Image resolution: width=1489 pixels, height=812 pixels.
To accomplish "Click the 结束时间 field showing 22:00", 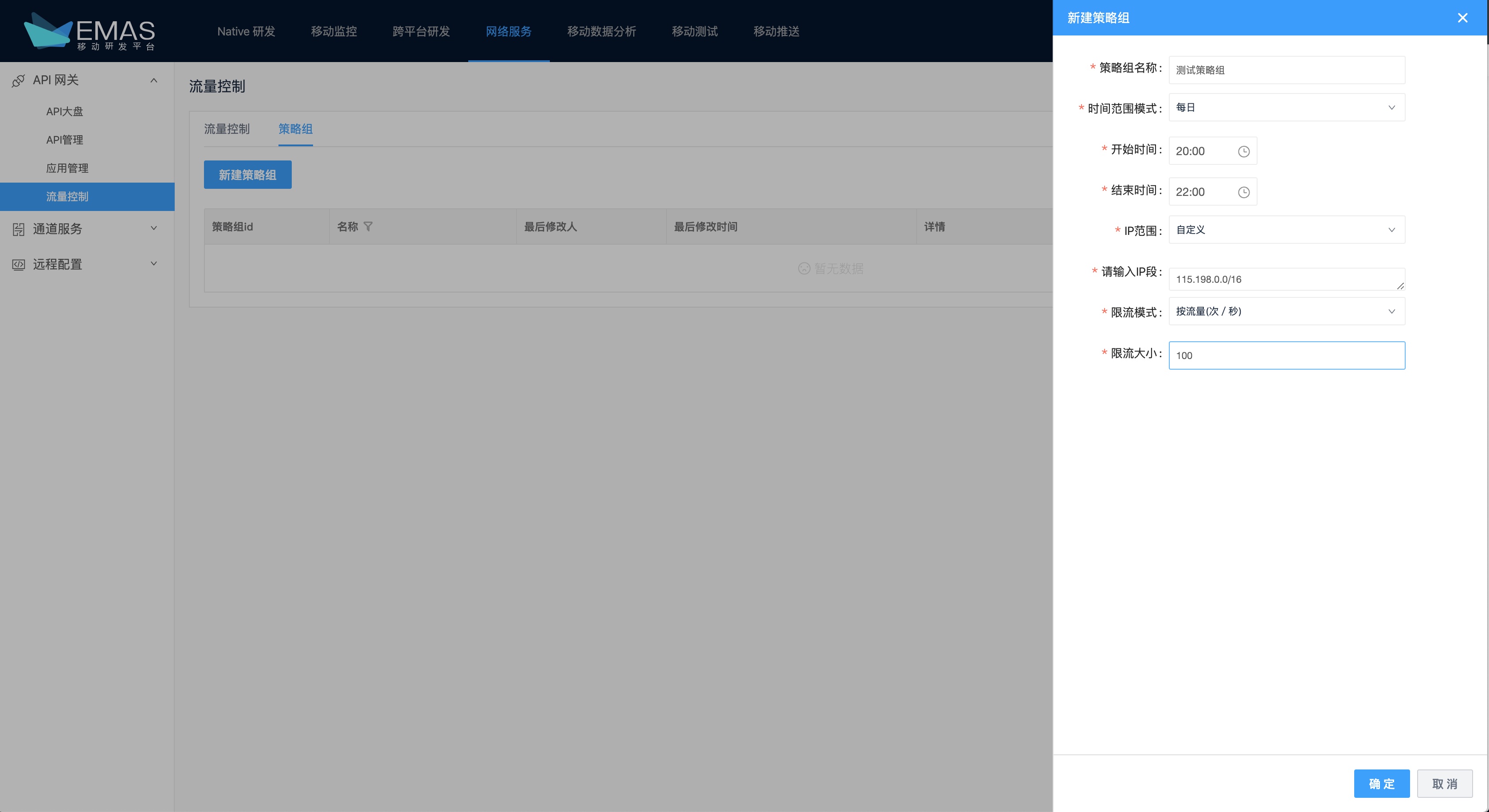I will pos(1213,192).
